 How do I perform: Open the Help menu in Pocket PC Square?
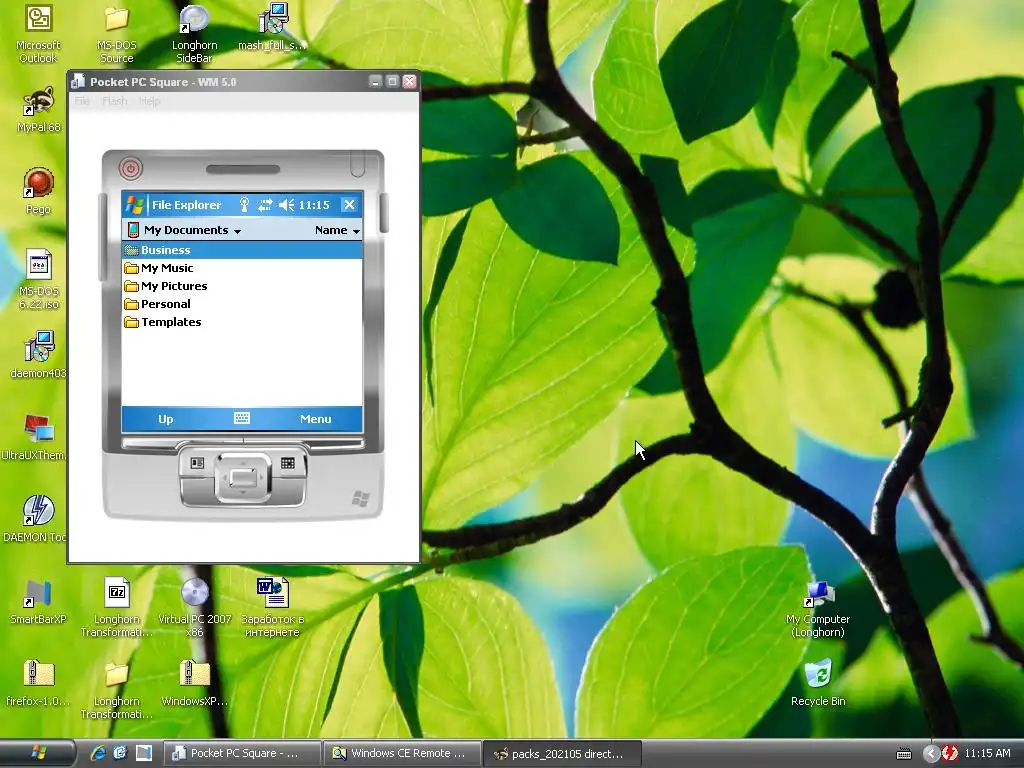[x=149, y=101]
